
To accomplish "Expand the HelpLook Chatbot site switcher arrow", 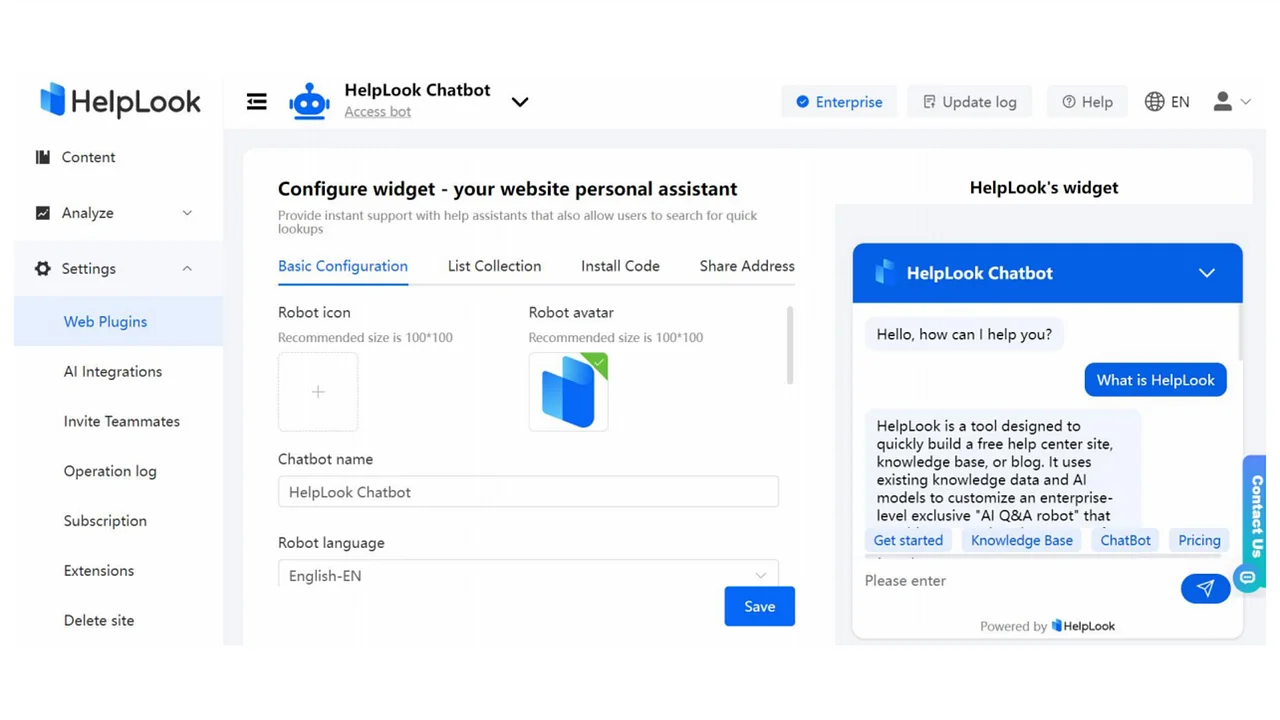I will [x=520, y=102].
